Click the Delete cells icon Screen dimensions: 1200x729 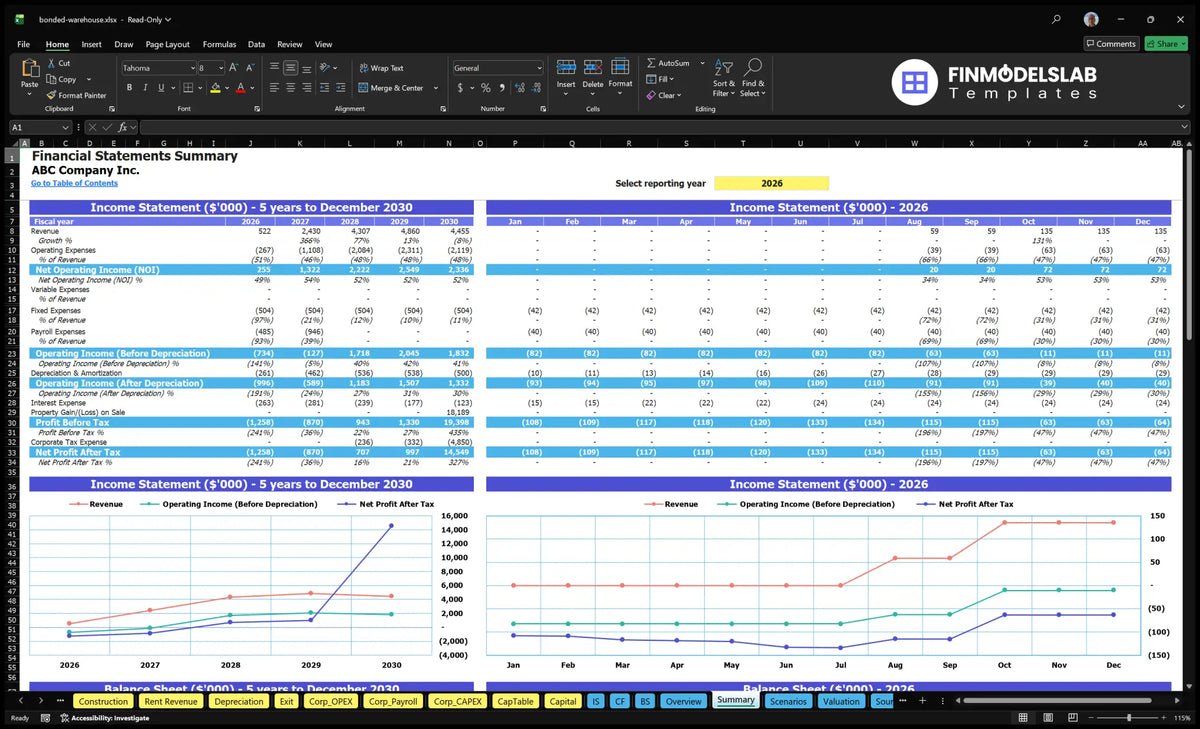(593, 67)
